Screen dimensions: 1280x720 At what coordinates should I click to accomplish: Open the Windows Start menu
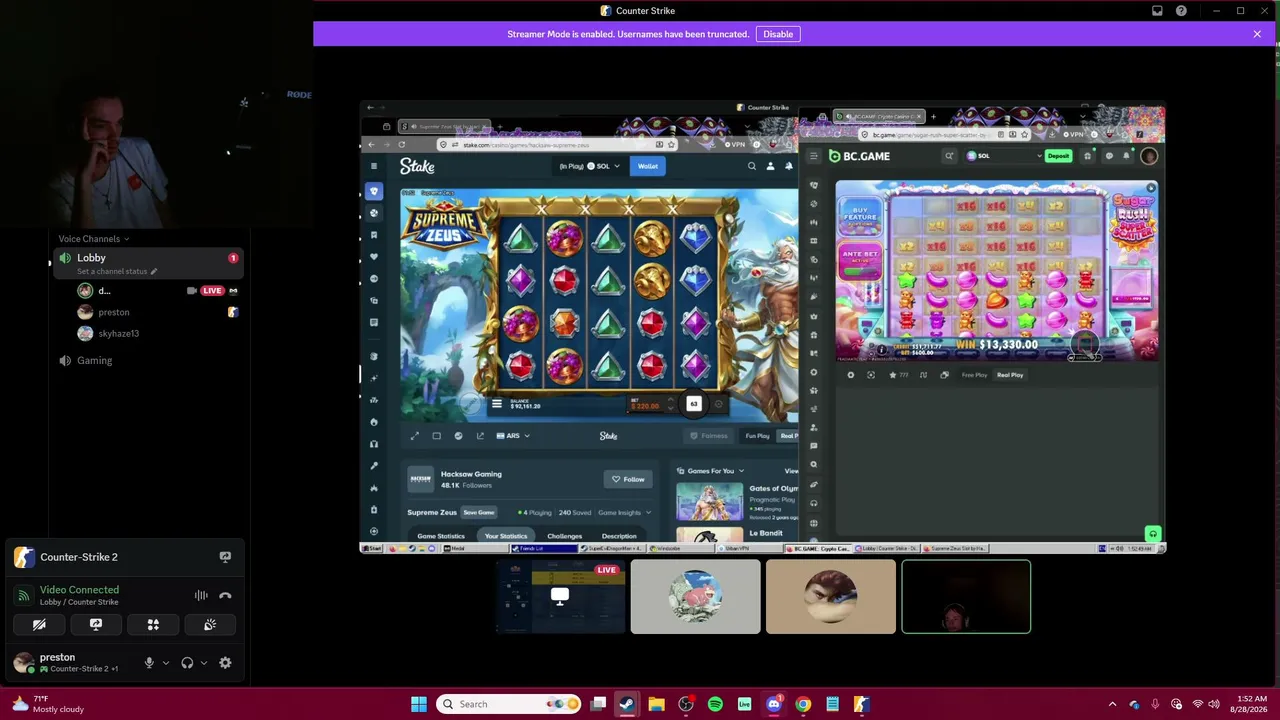(x=419, y=704)
